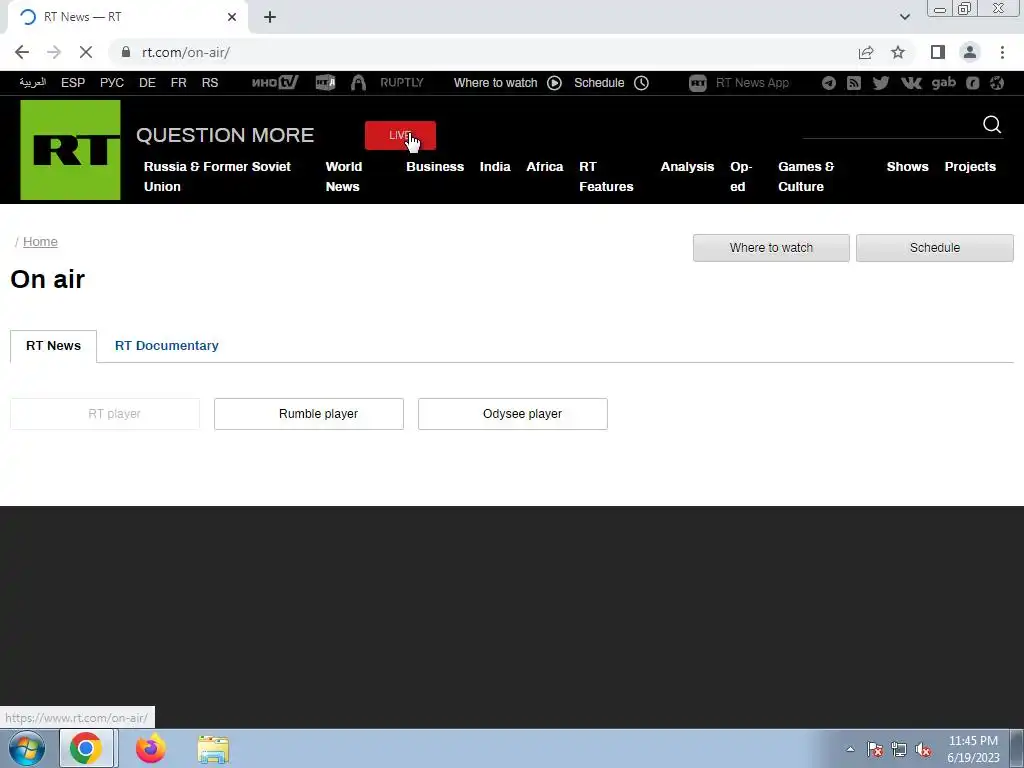Open RT News App link
This screenshot has height=768, width=1024.
click(x=739, y=83)
